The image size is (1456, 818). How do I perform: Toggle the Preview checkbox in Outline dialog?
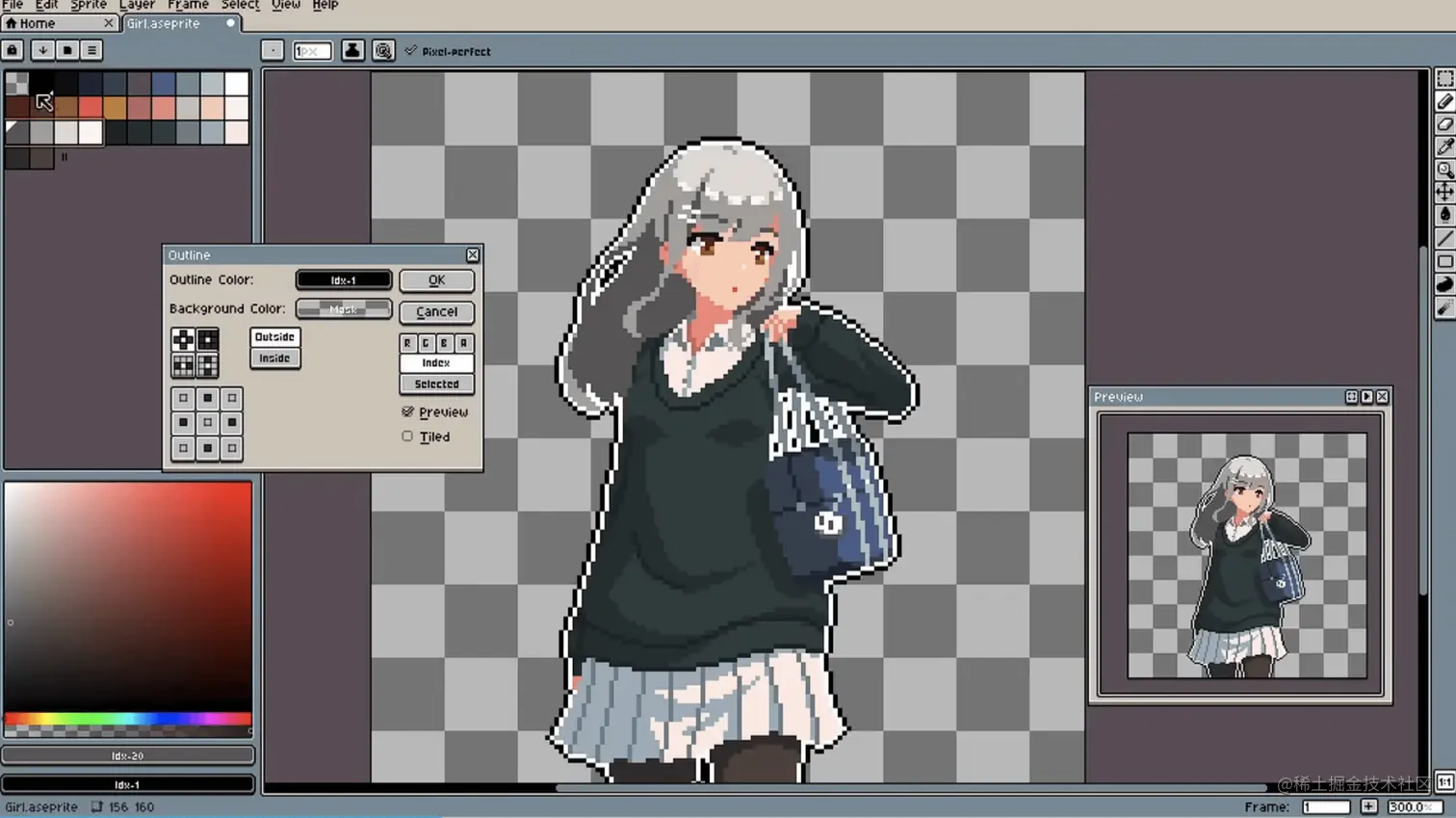point(434,411)
